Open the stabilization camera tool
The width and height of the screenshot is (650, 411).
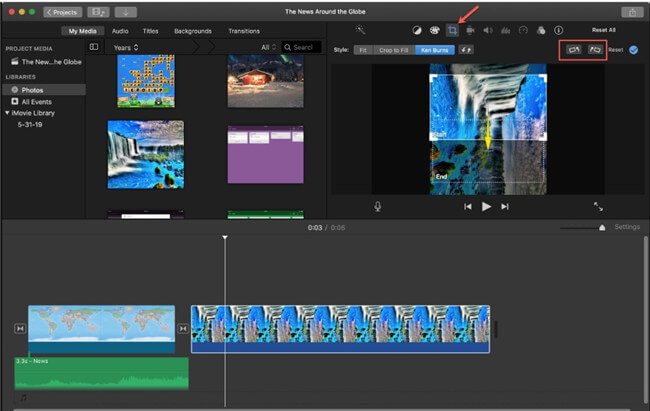(x=469, y=31)
